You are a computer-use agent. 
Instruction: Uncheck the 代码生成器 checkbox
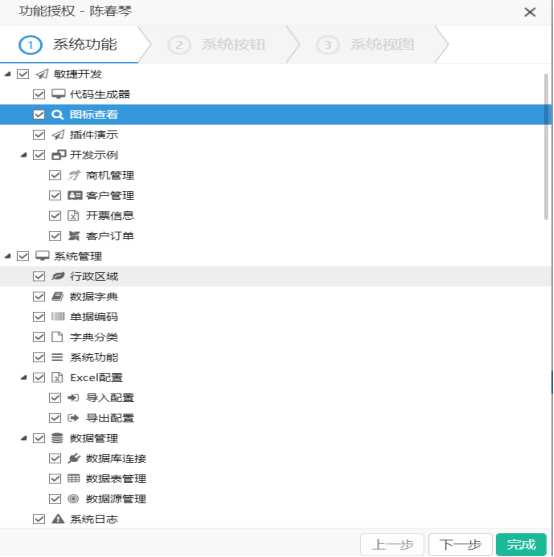[x=39, y=94]
